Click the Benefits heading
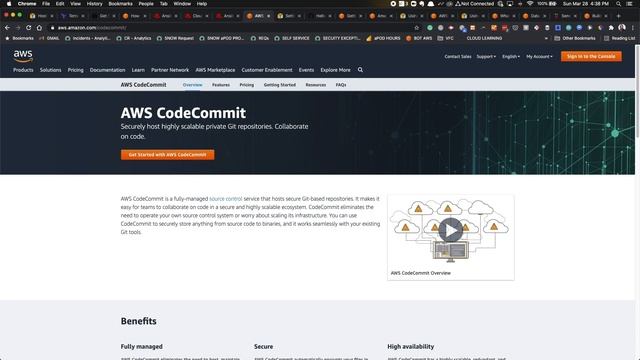640x360 pixels. (138, 321)
